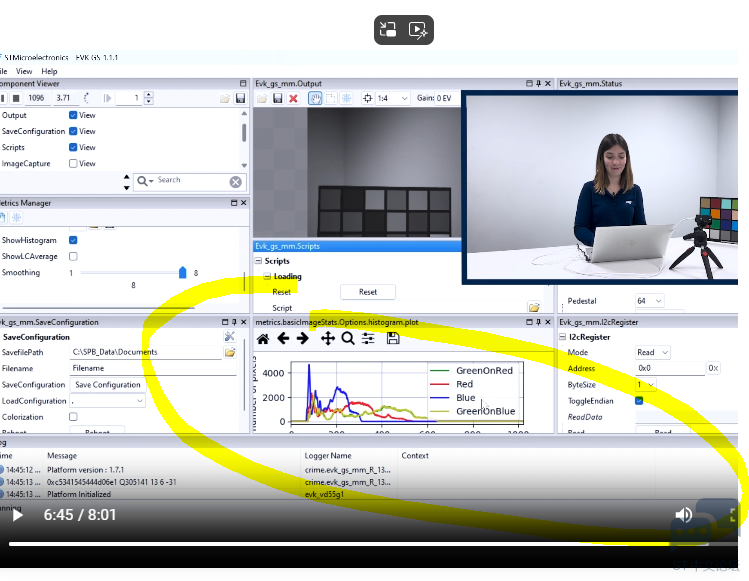Click the Reset button in Scripts panel
Viewport: 749px width, 581px height.
368,292
